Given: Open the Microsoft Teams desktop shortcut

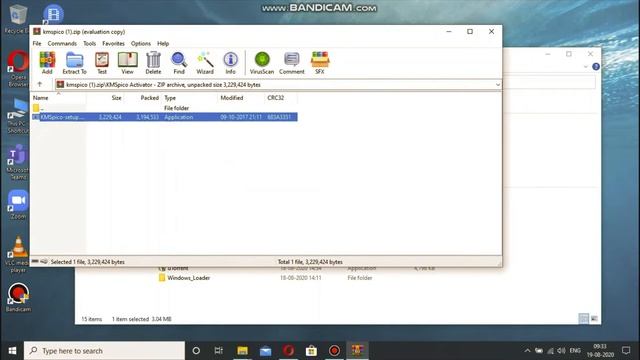Looking at the screenshot, I should (17, 162).
